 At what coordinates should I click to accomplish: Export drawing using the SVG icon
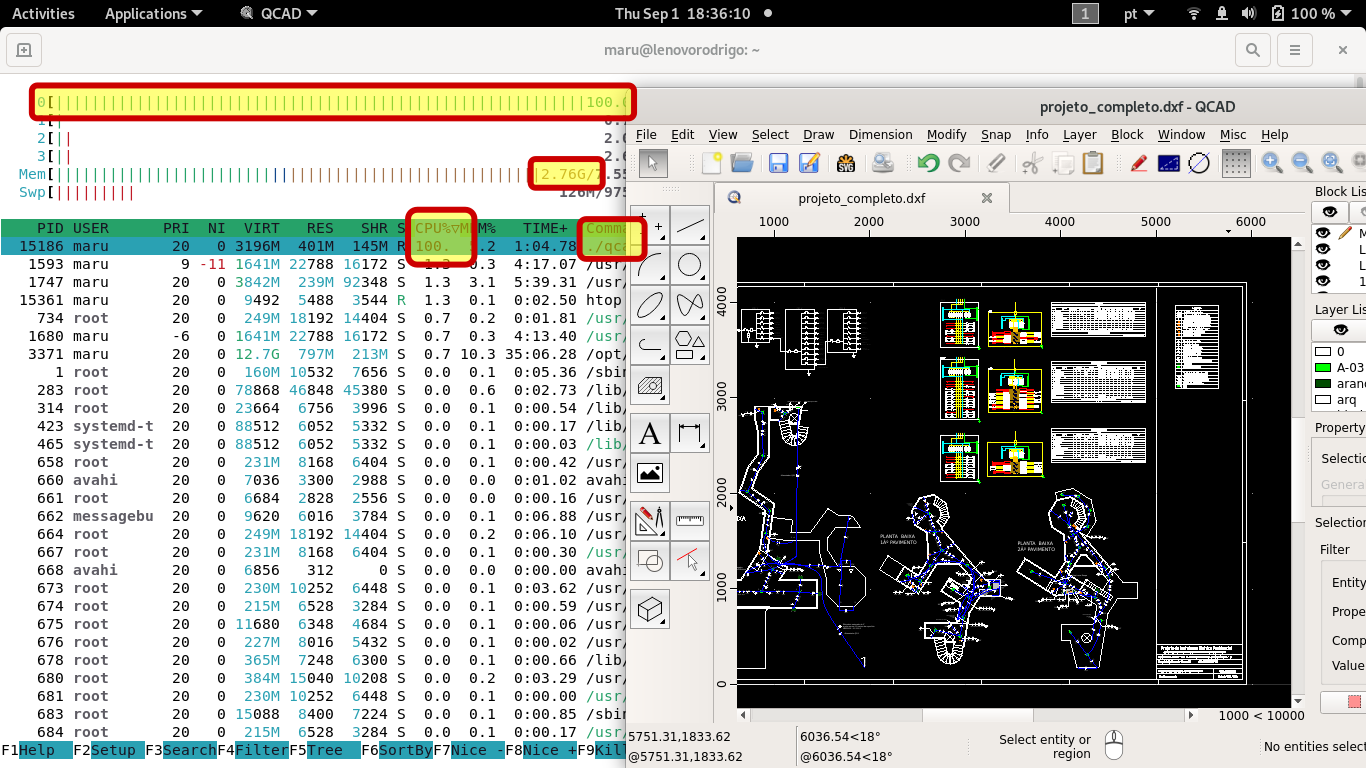point(846,162)
